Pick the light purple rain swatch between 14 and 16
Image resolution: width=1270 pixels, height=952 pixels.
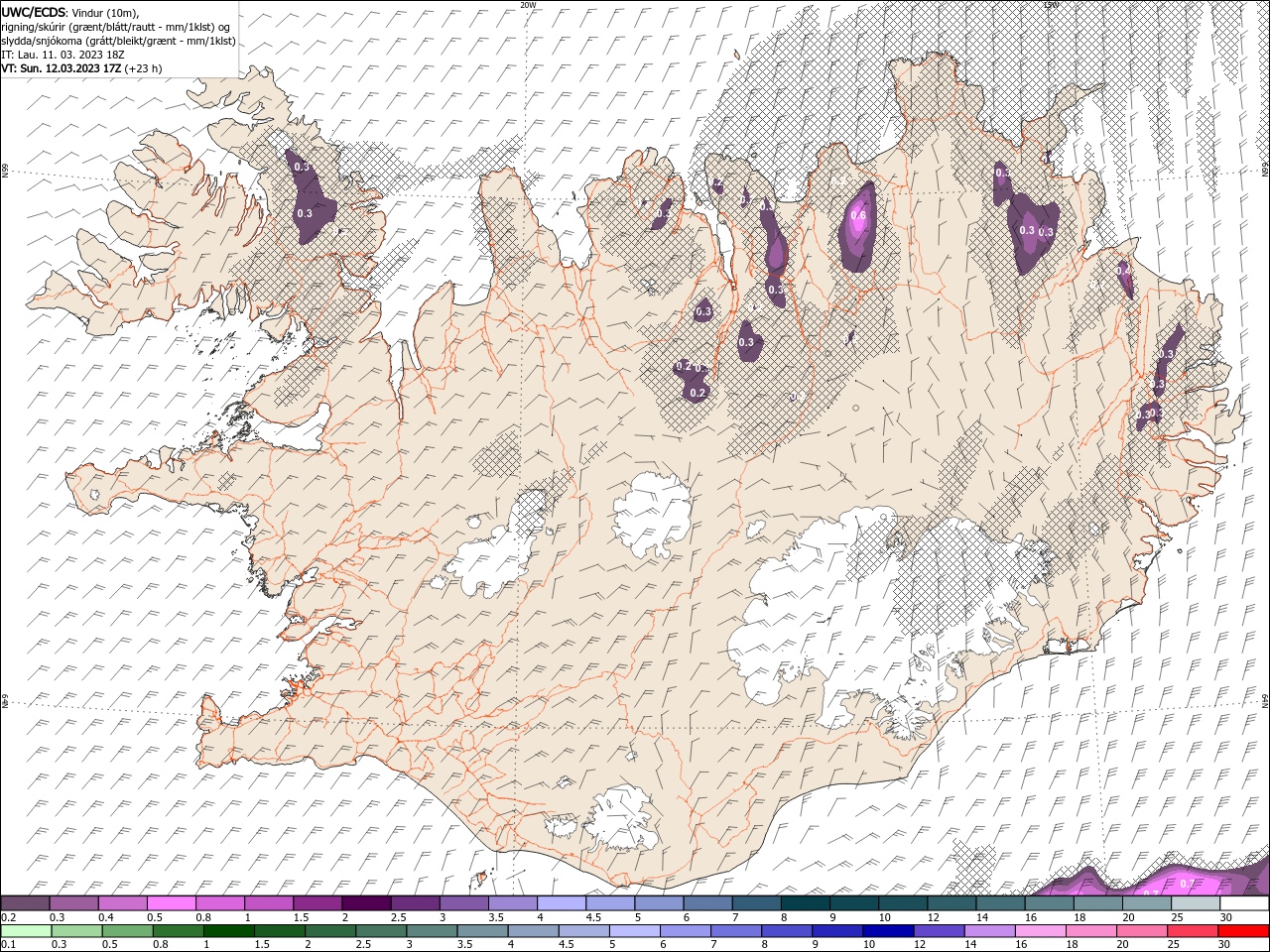(988, 931)
